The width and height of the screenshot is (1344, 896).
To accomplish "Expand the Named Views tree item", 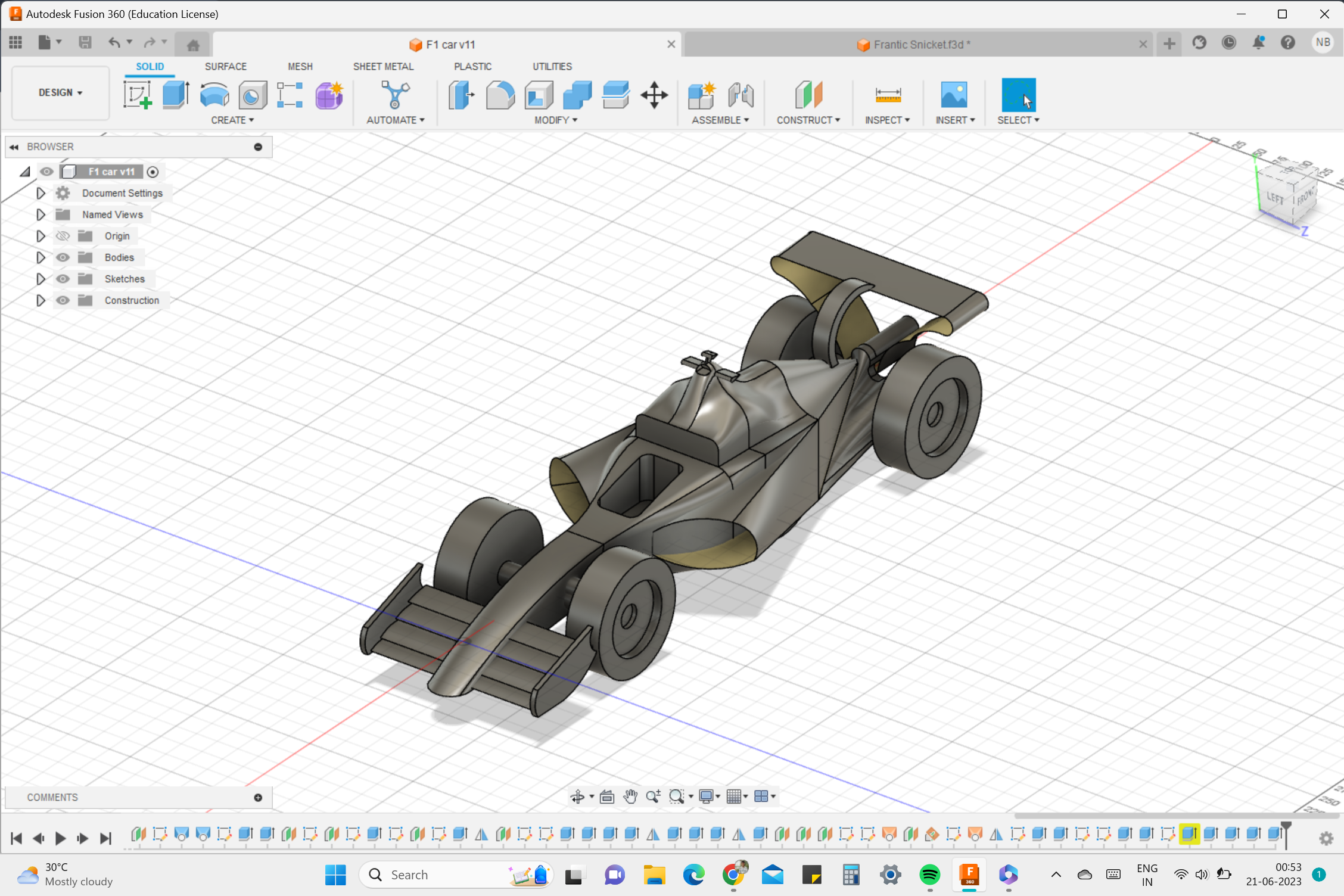I will [x=41, y=214].
